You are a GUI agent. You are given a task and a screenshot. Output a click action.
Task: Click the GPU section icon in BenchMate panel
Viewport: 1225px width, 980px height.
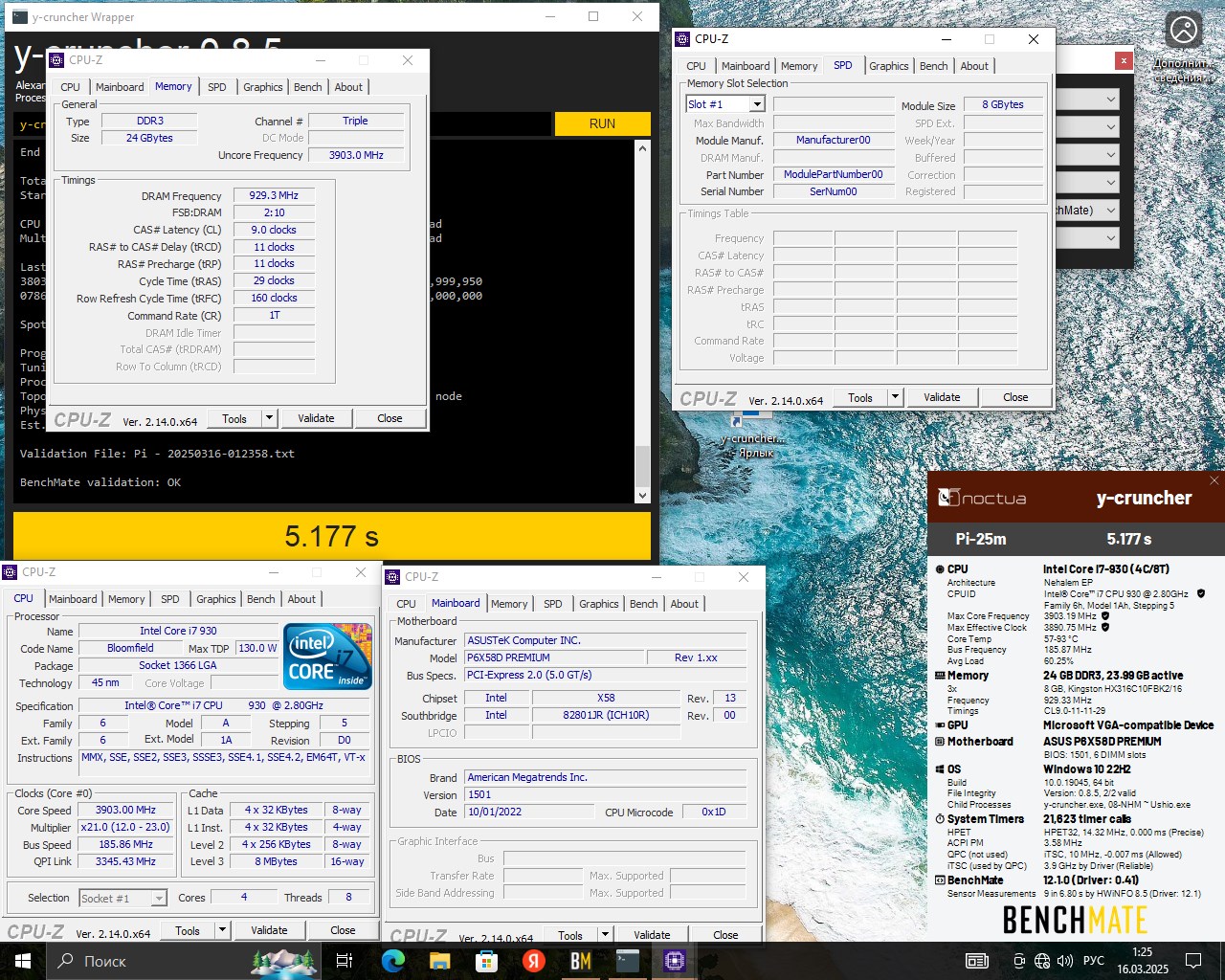click(x=940, y=725)
